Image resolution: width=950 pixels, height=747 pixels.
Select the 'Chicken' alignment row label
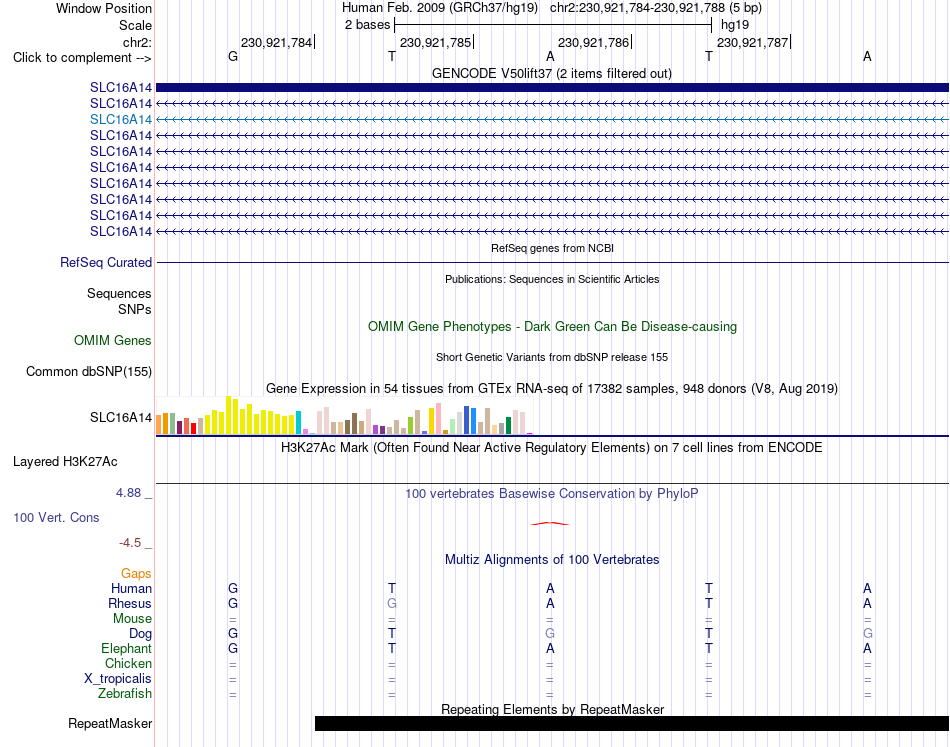(128, 663)
